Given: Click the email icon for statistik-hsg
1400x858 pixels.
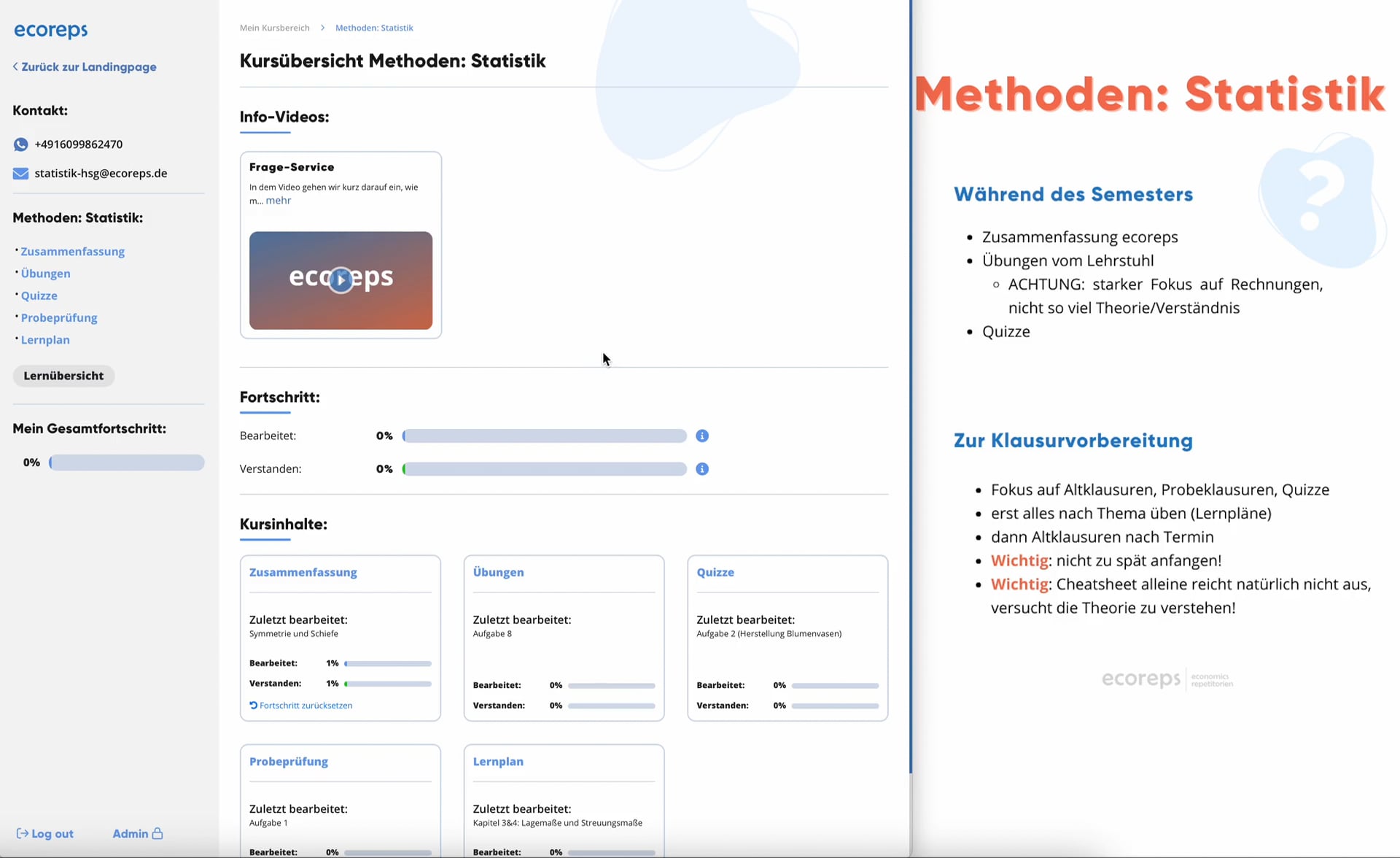Looking at the screenshot, I should point(18,173).
